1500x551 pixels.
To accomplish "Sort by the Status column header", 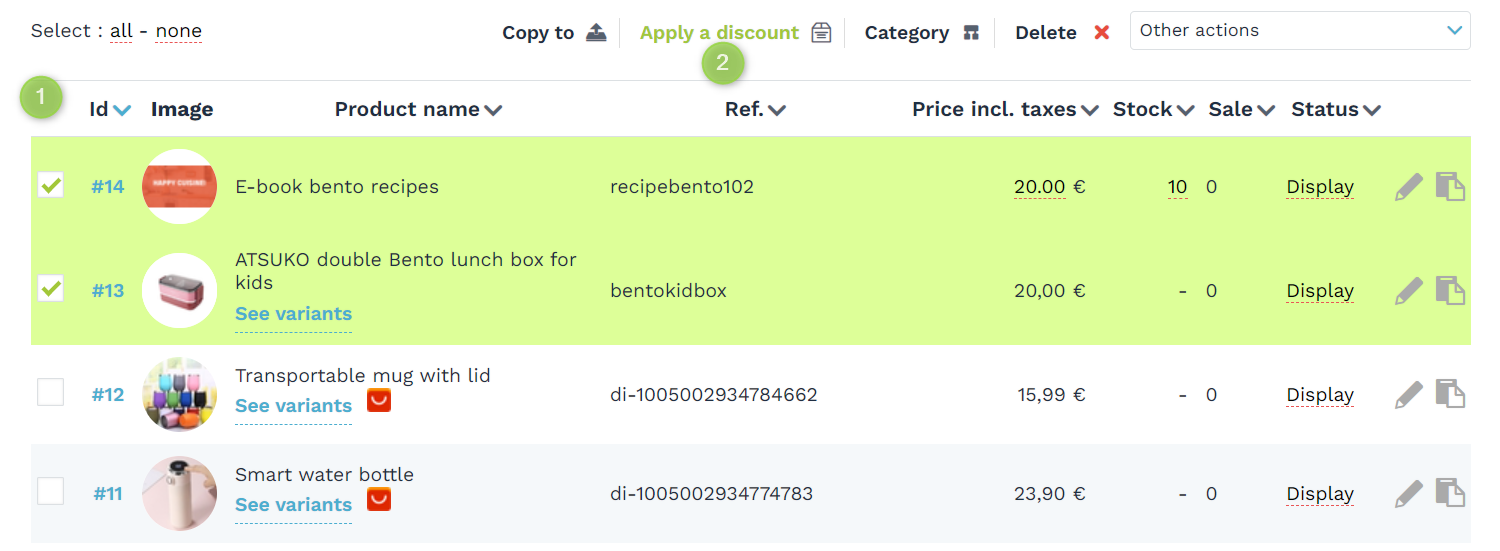I will click(1336, 109).
